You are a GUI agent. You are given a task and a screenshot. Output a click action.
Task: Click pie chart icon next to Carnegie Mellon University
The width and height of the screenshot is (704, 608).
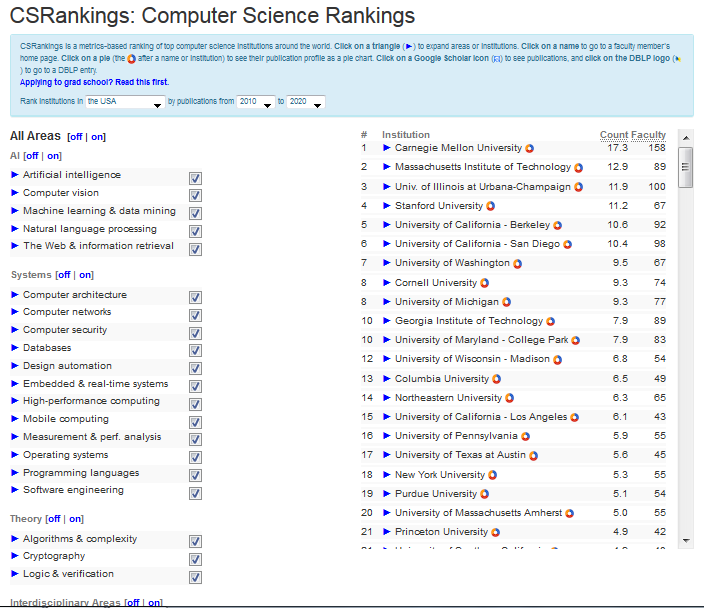[x=530, y=149]
